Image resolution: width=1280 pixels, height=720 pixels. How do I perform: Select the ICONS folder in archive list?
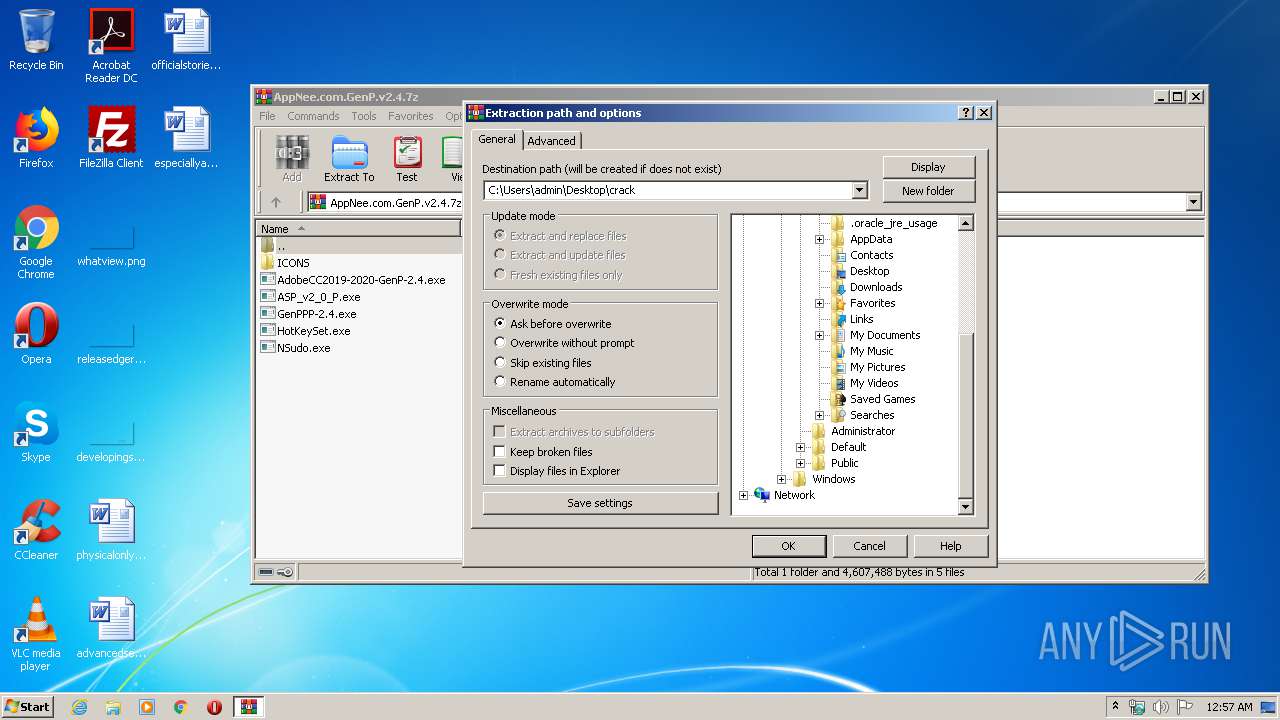point(284,263)
